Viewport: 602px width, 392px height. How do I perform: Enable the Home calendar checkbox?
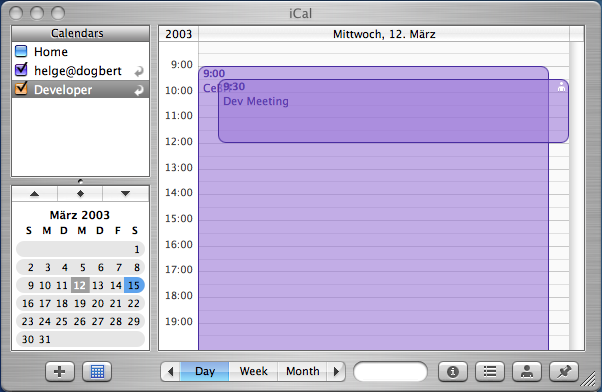(21, 51)
